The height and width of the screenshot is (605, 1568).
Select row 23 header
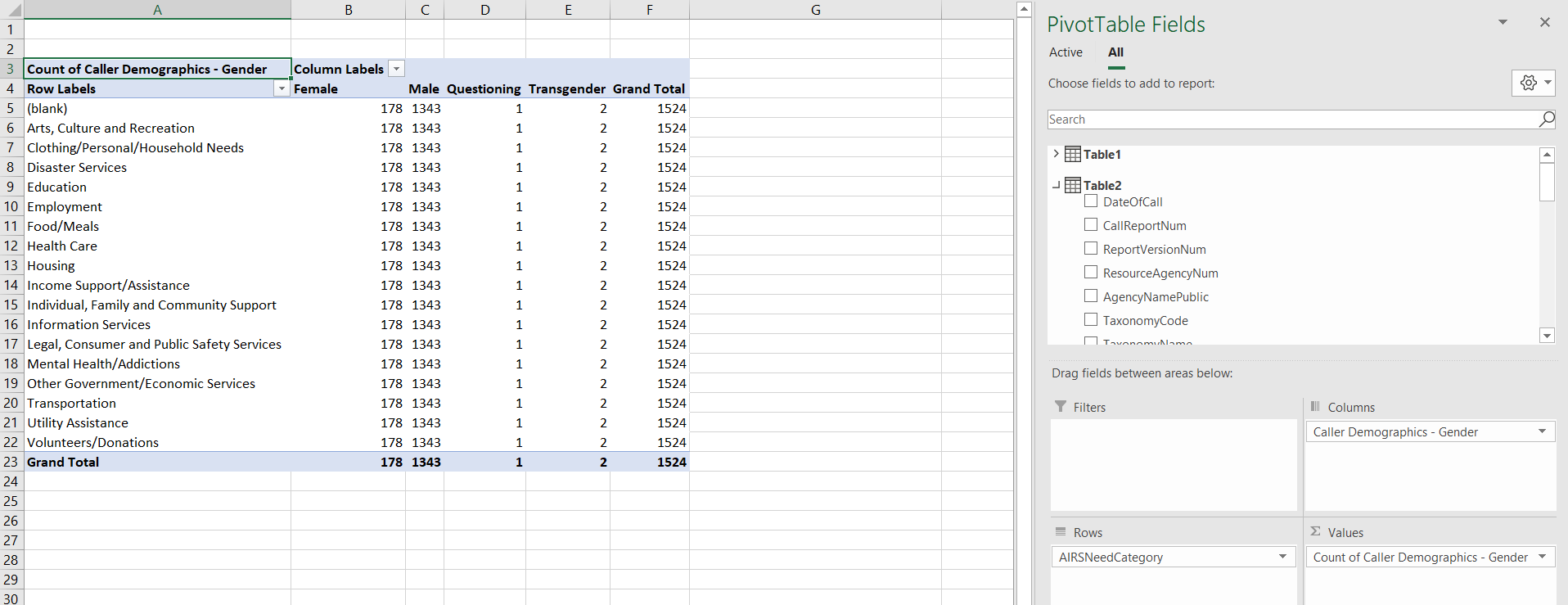pos(11,462)
